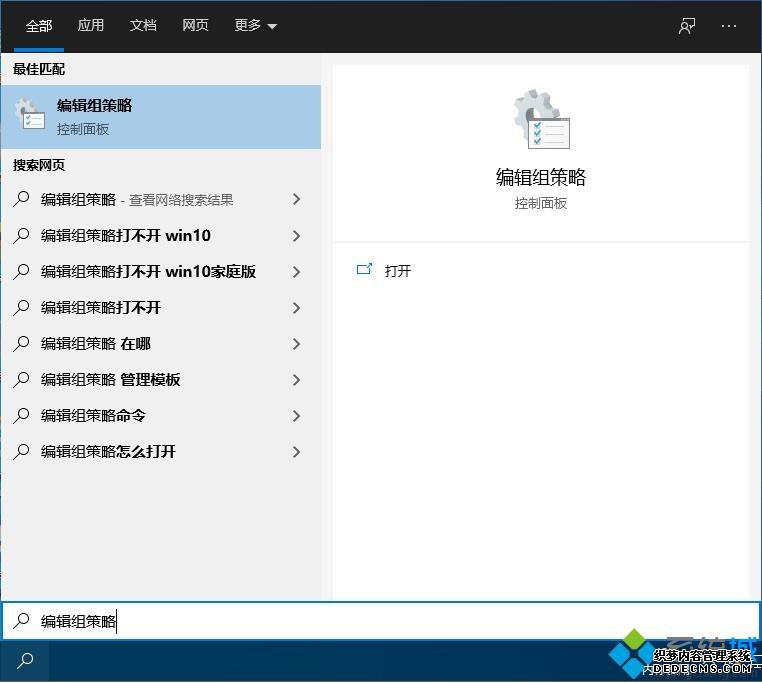Screen dimensions: 762x683
Task: Click magnifier icon beside 怎么打开 suggestion
Action: pos(21,451)
